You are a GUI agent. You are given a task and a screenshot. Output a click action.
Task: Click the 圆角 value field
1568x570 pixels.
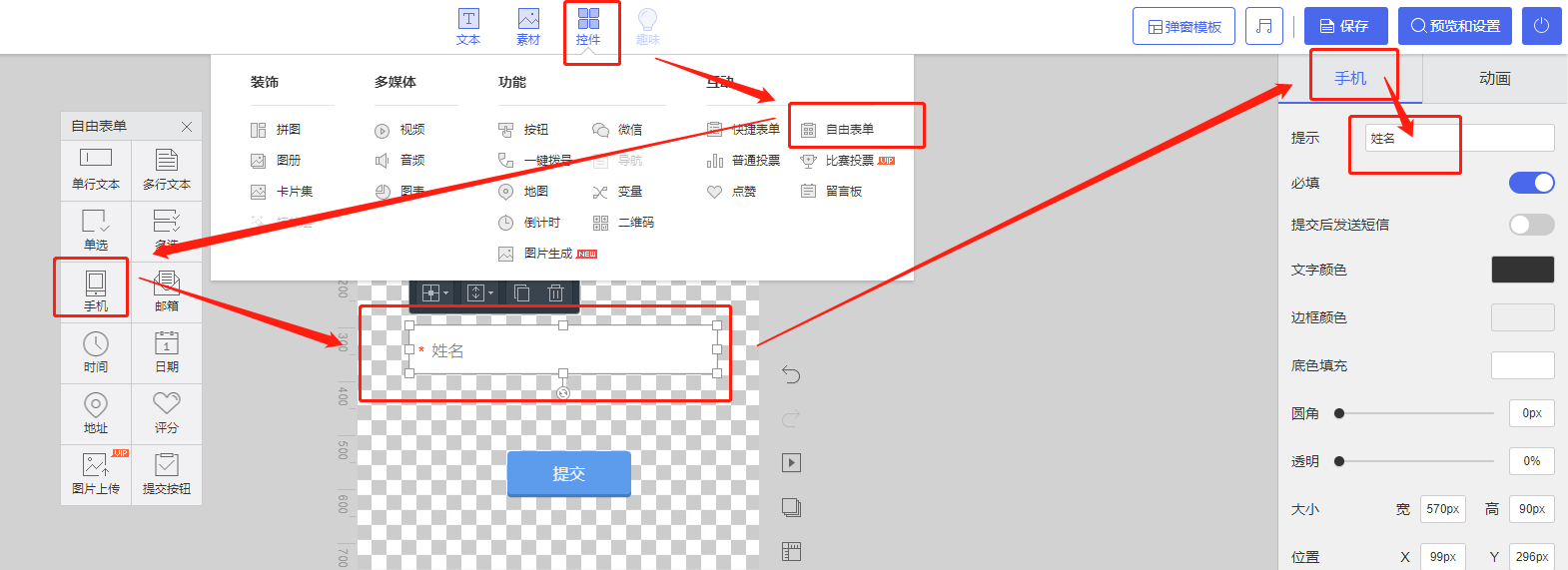[x=1531, y=413]
